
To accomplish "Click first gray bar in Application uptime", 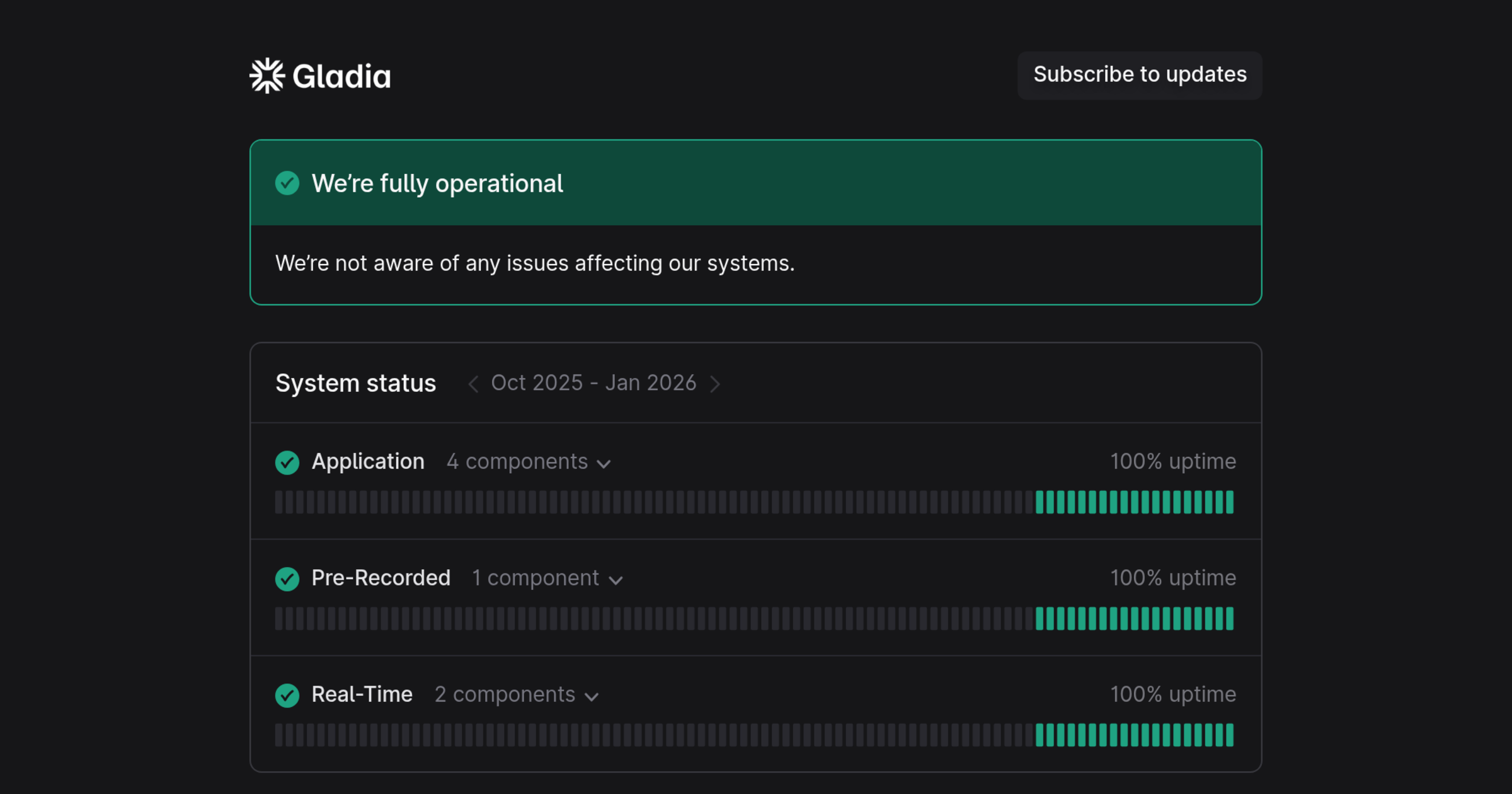I will 279,502.
